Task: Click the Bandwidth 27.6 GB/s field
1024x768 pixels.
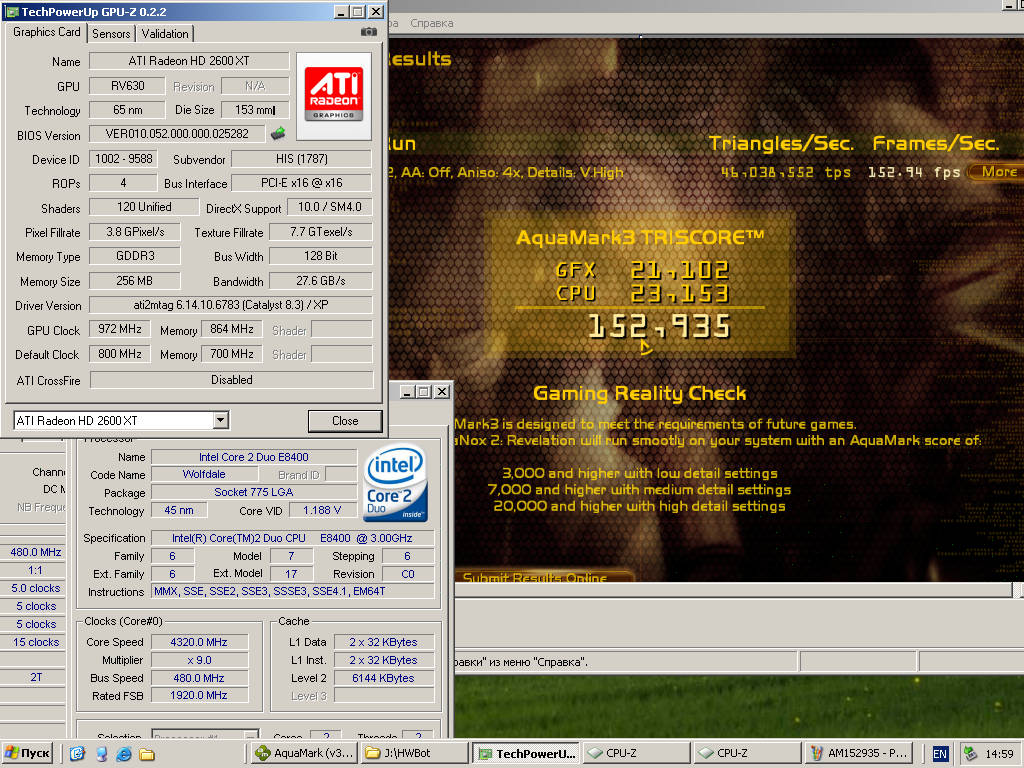Action: [x=321, y=281]
